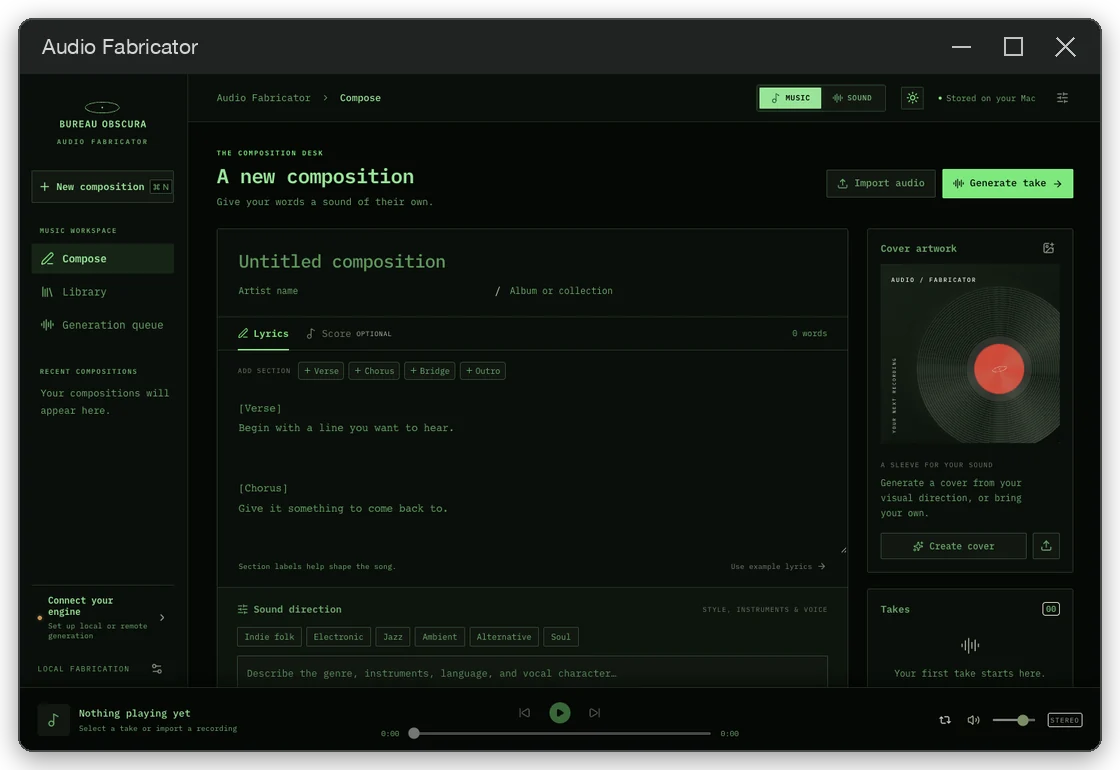The image size is (1120, 770).
Task: Click 'Stored on your Mac' status
Action: click(x=986, y=98)
